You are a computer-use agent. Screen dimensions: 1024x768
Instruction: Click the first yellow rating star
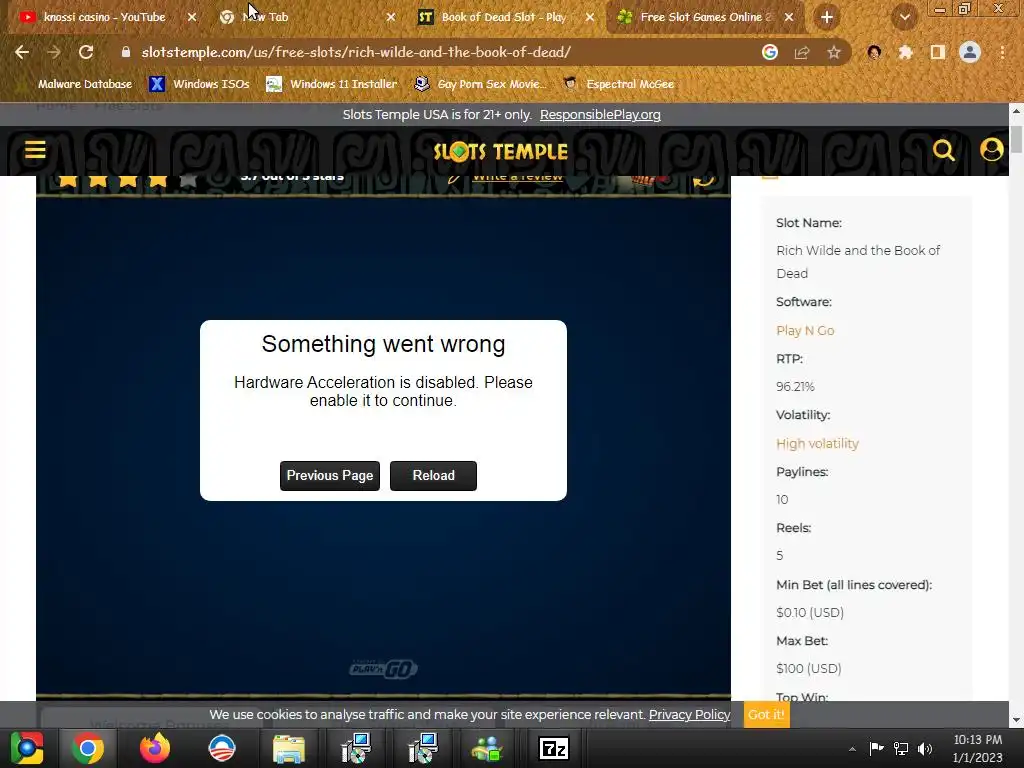tap(68, 180)
